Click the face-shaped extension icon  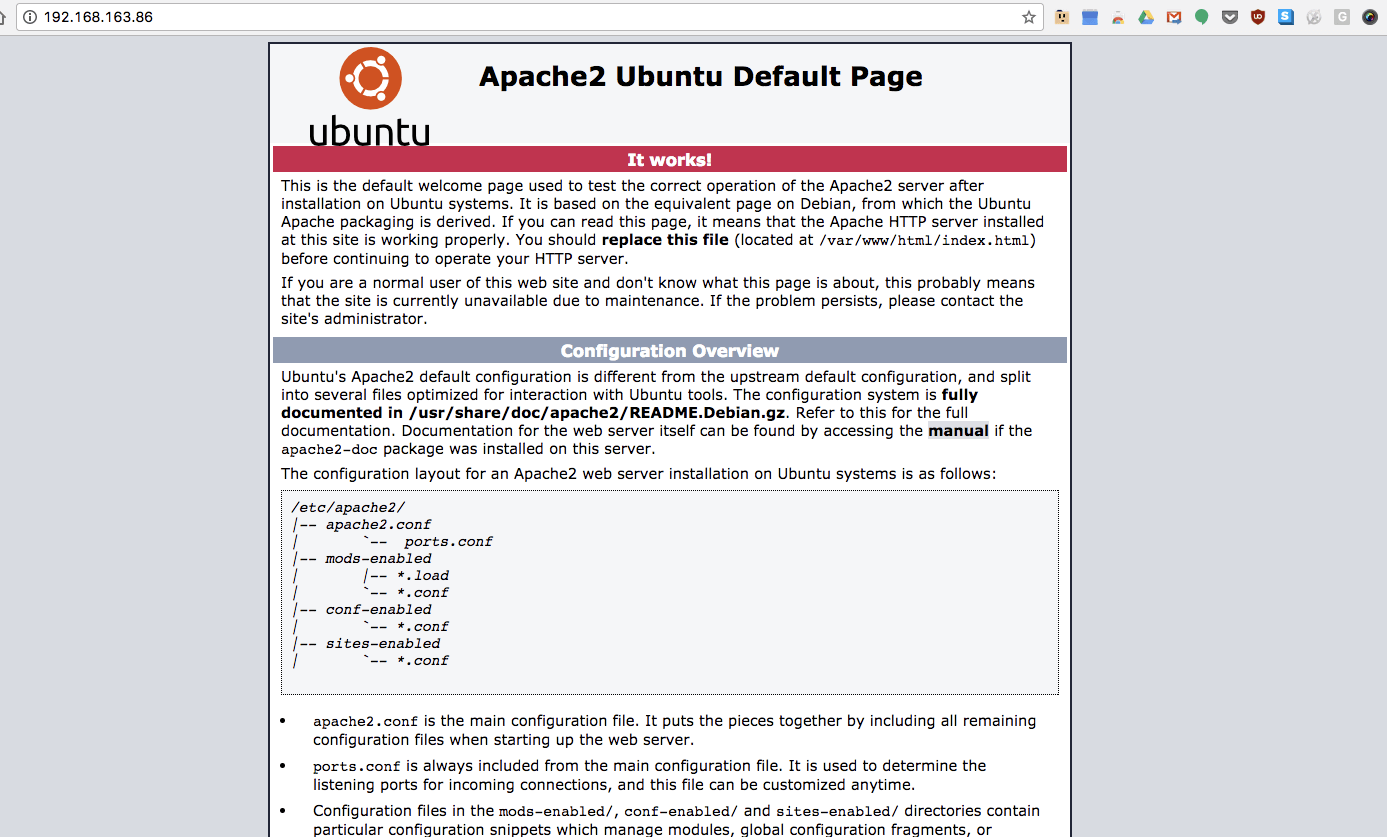(1062, 17)
